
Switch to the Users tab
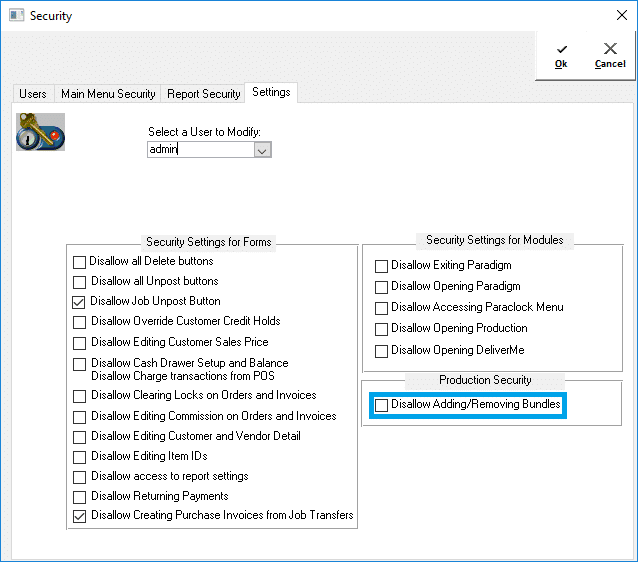[33, 94]
